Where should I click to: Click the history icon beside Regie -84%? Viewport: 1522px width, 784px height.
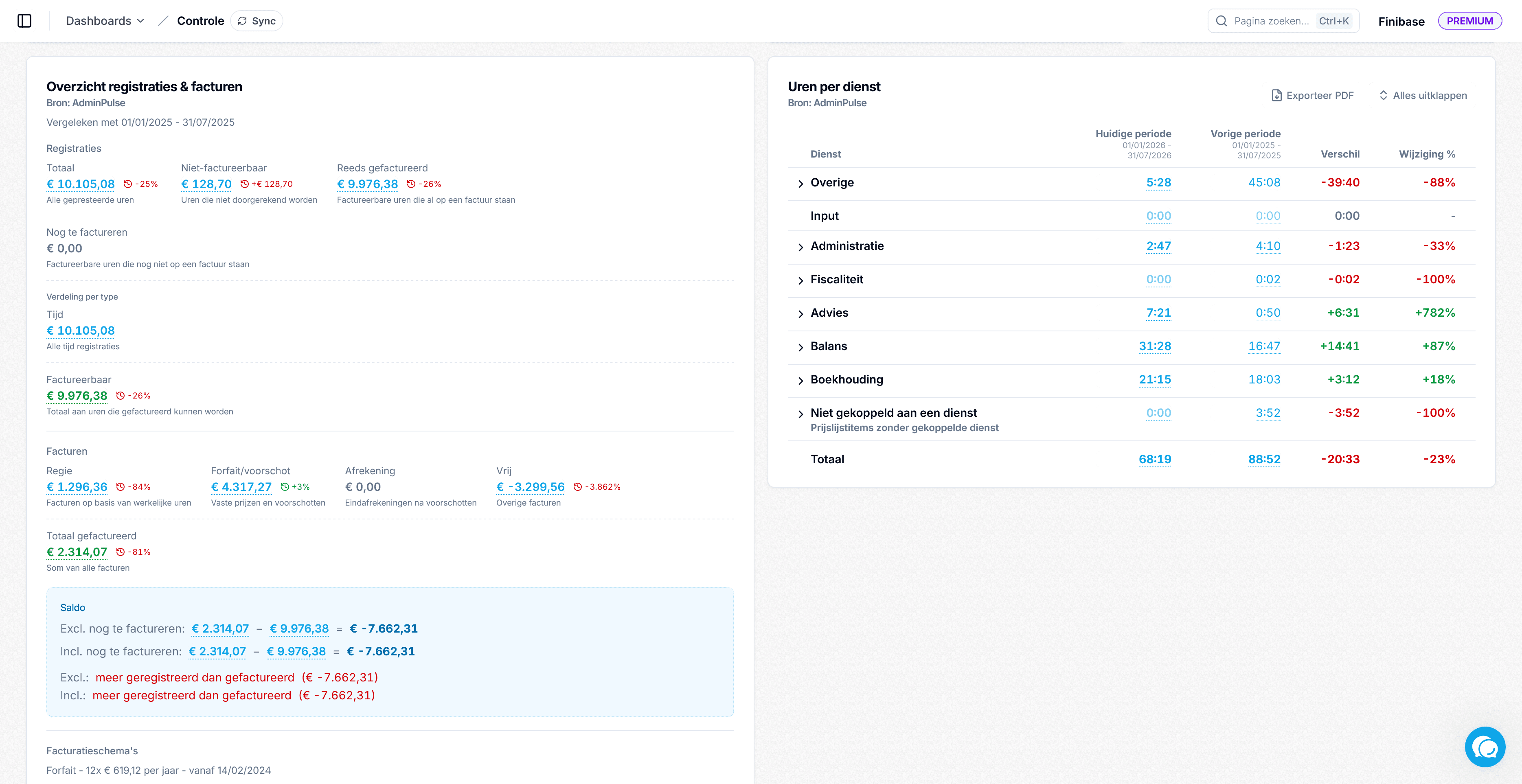(x=121, y=487)
